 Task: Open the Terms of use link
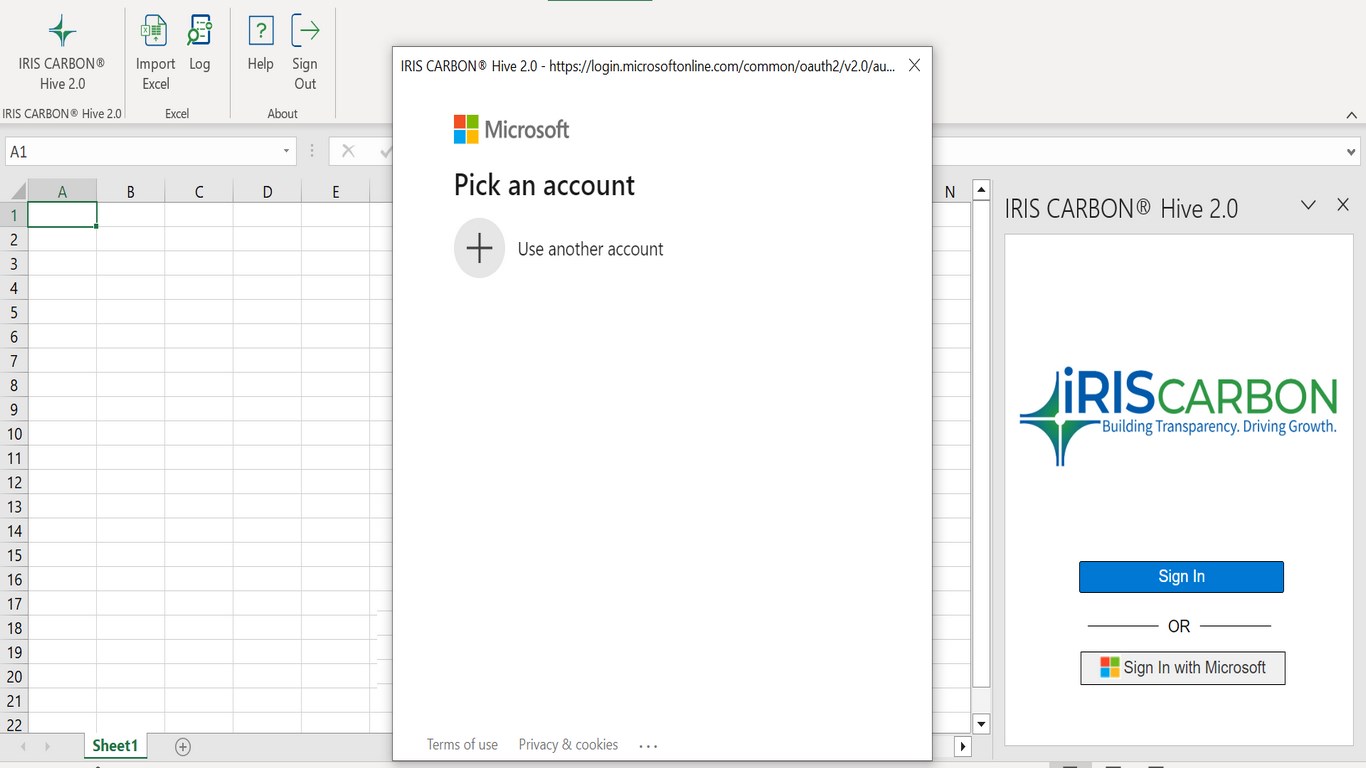coord(462,745)
